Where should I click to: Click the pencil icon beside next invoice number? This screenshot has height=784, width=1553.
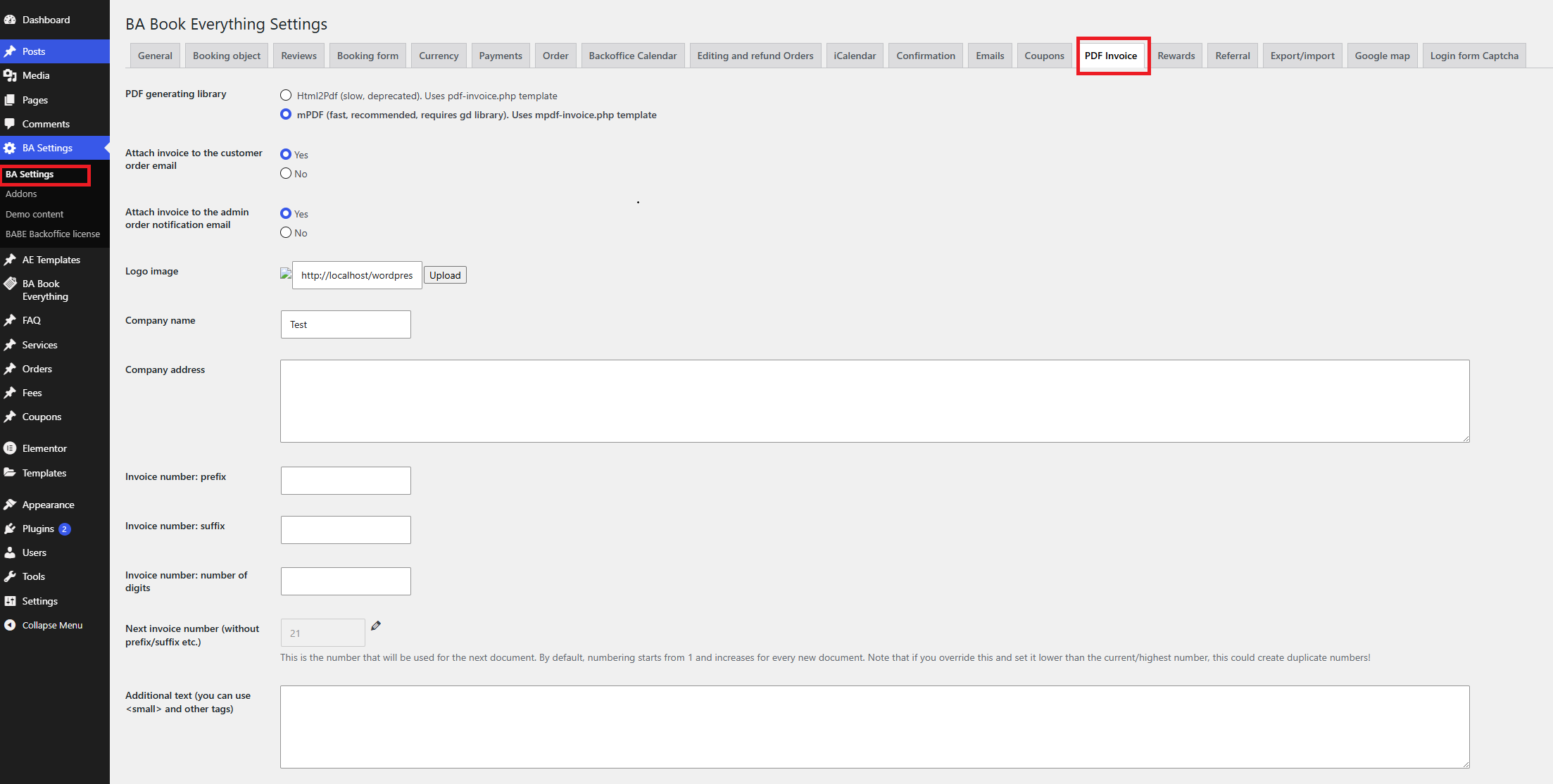pyautogui.click(x=376, y=626)
